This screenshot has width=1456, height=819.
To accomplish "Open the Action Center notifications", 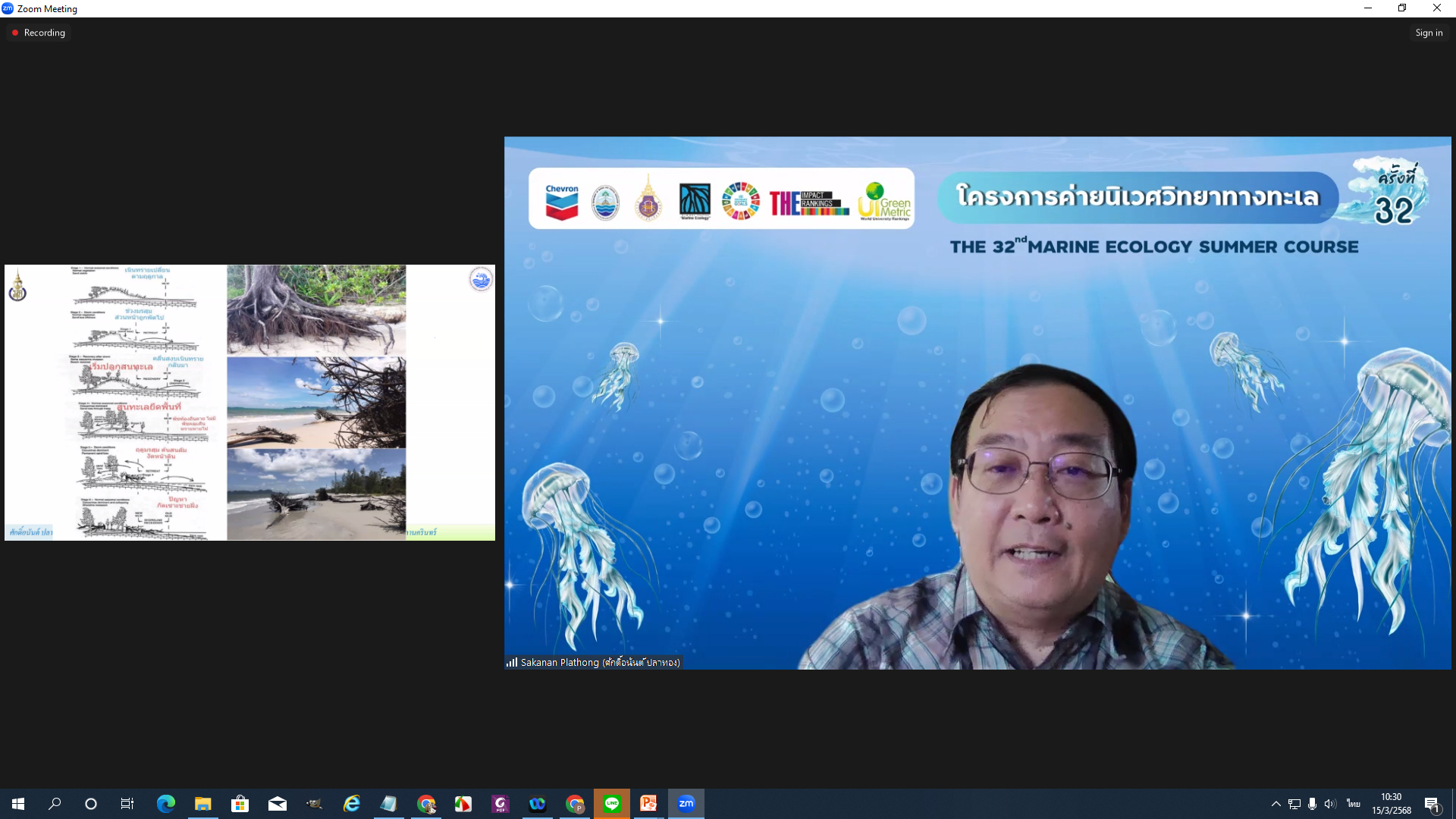I will [x=1432, y=804].
